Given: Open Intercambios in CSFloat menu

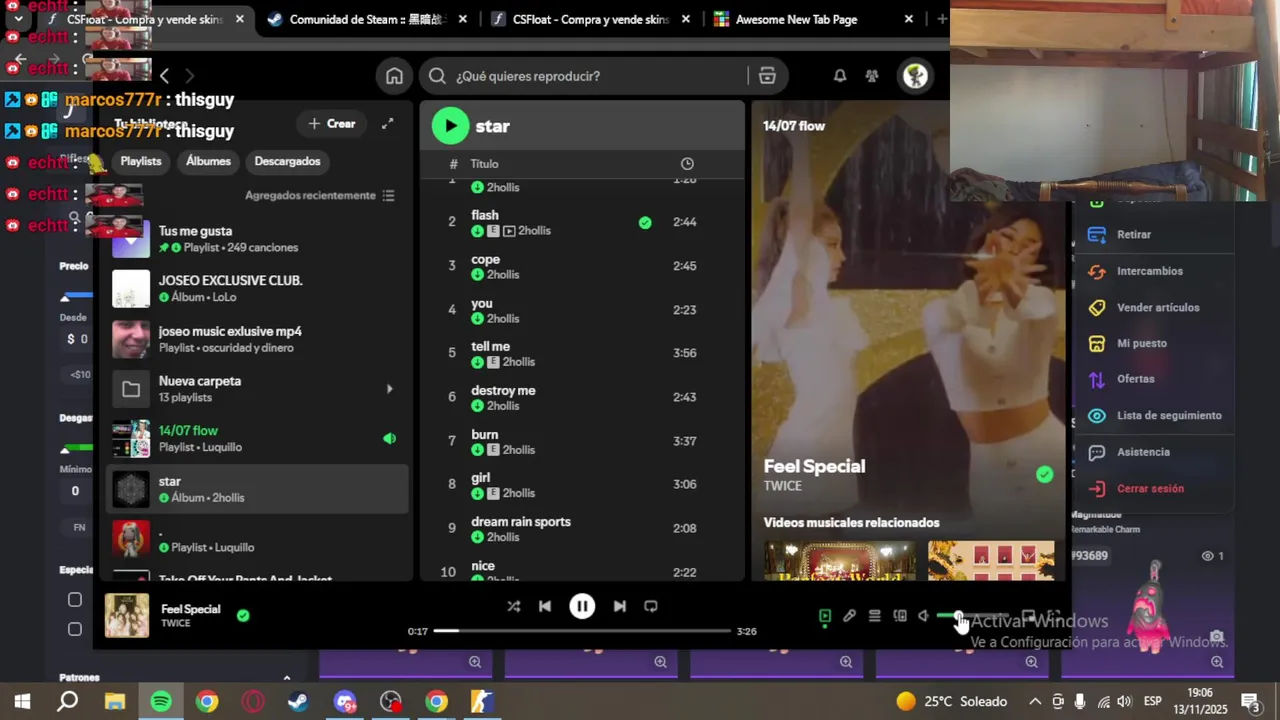Looking at the screenshot, I should point(1150,271).
